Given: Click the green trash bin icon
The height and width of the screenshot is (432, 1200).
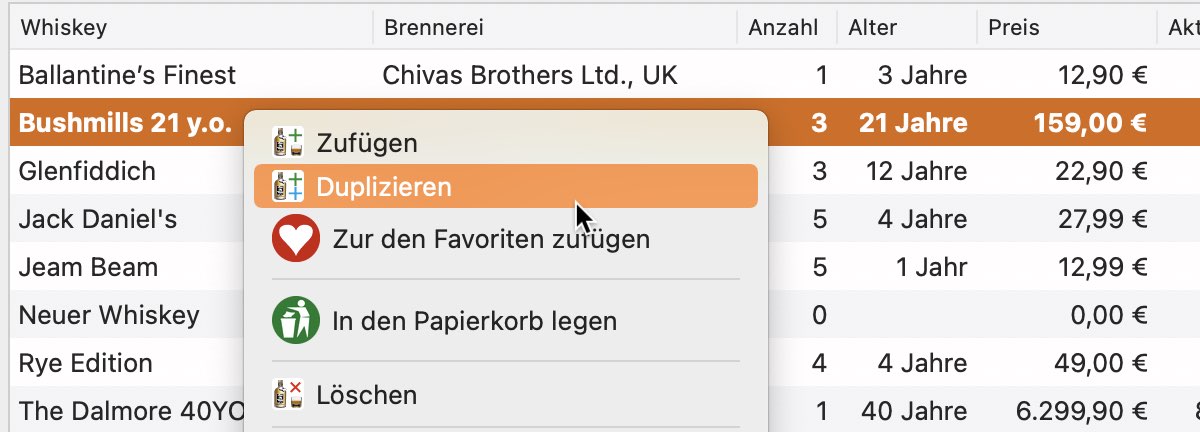Looking at the screenshot, I should [296, 321].
